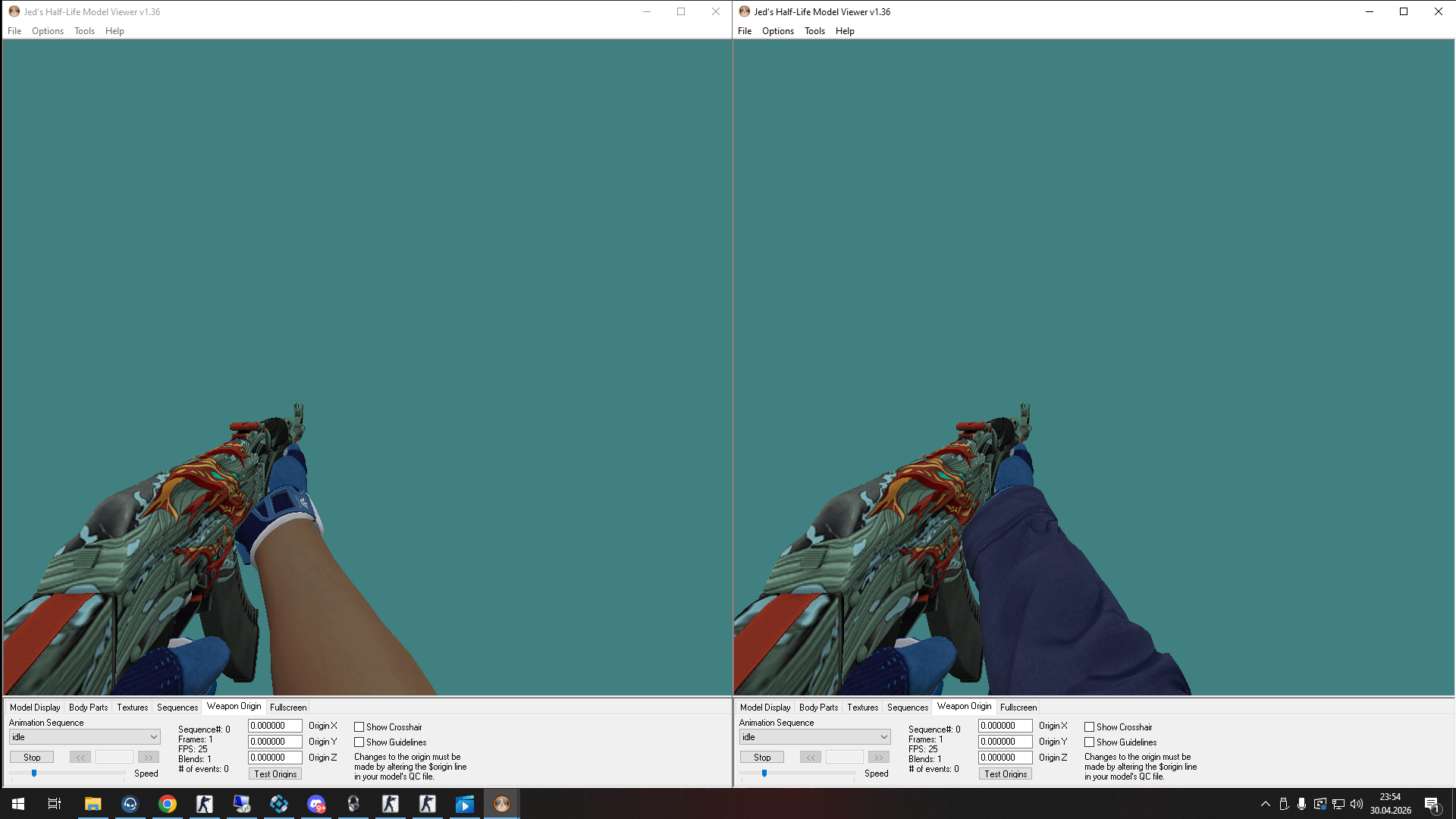Image resolution: width=1456 pixels, height=819 pixels.
Task: Open Help menu in the right window
Action: click(845, 31)
